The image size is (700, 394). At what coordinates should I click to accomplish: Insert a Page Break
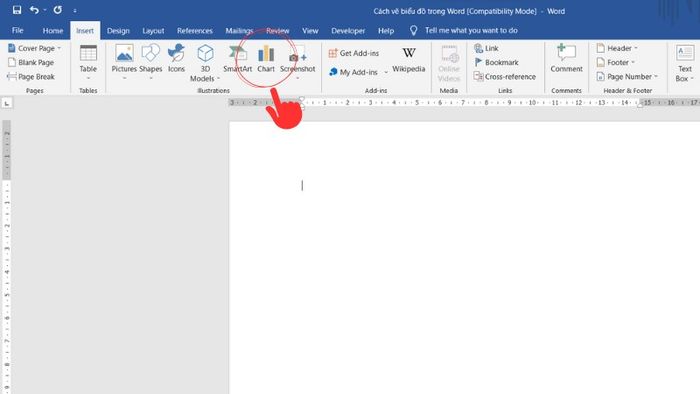(x=31, y=77)
